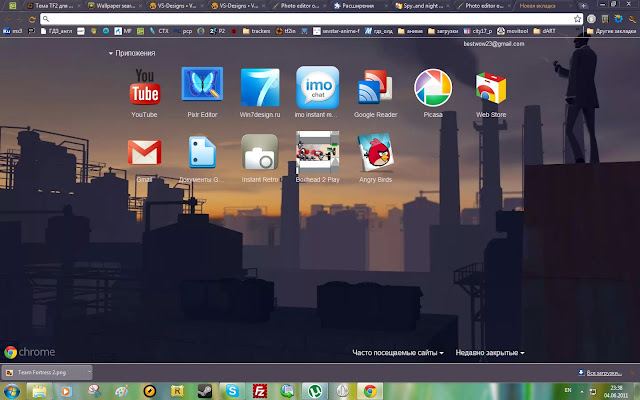Open the tf2in bookmark
The image size is (640, 400).
tap(285, 31)
